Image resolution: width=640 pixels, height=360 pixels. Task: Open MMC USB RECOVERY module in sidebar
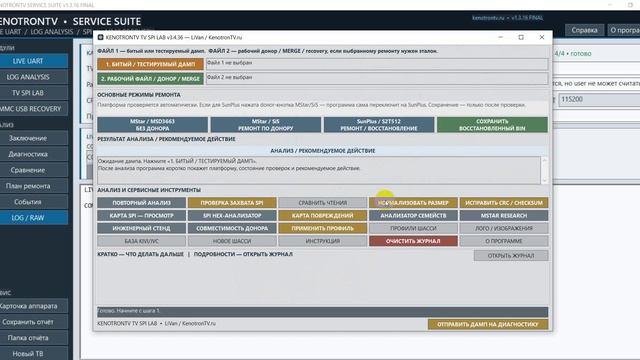[x=33, y=109]
